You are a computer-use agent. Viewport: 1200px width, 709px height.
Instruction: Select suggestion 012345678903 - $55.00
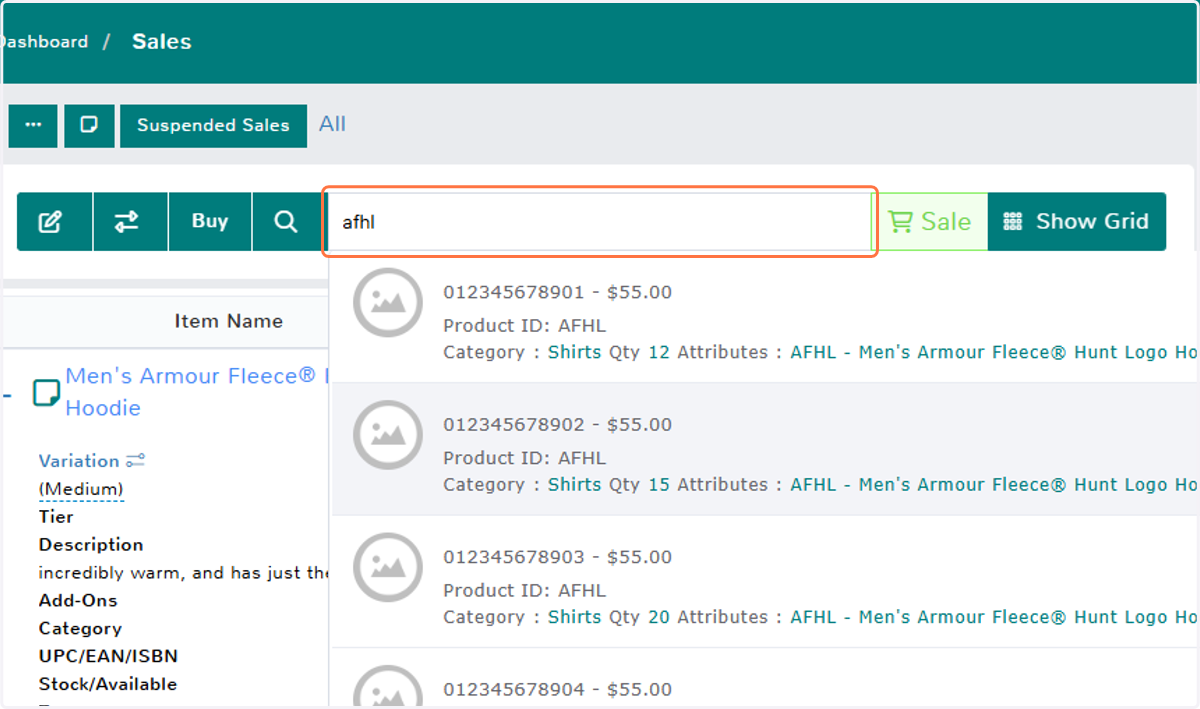[765, 582]
